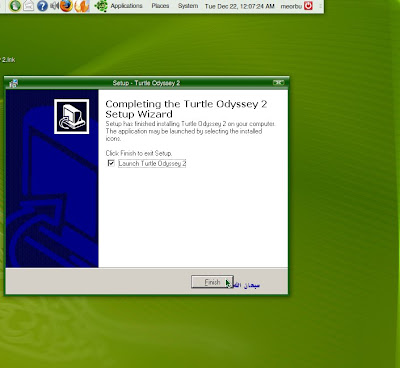Click the orange flame icon beside Firefox
Image resolution: width=400 pixels, height=368 pixels.
[82, 6]
